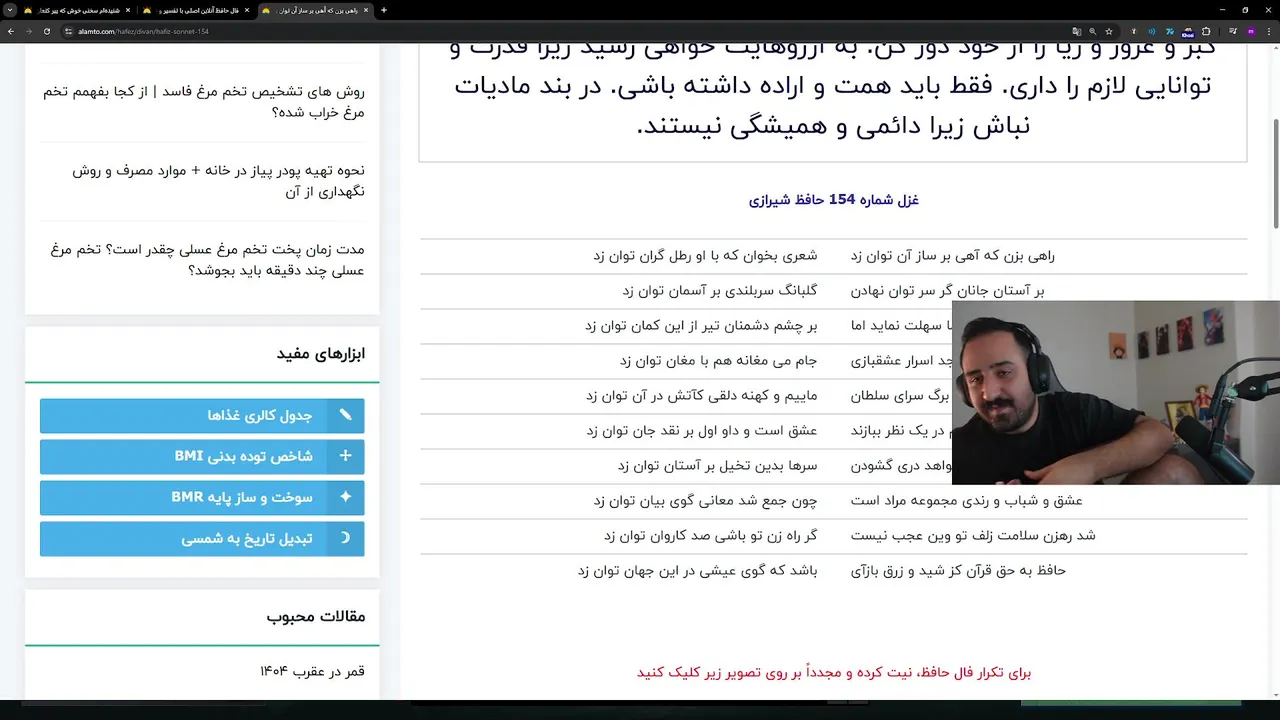Open site info icon beside alamto.com URL
Screen dimensions: 1280x720
click(68, 31)
